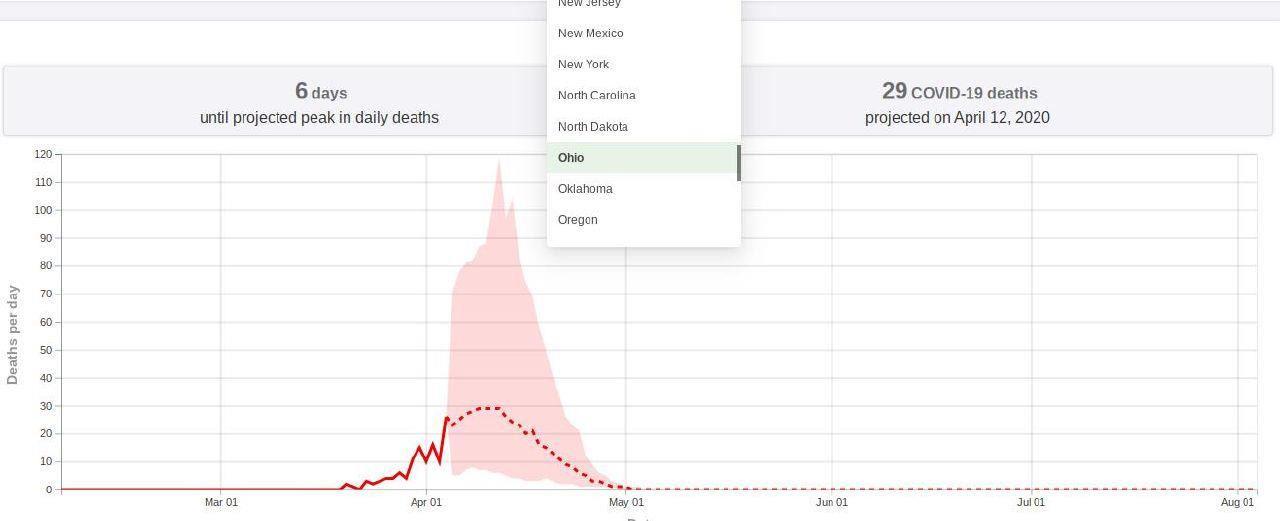Click the solid red observed deaths line peak
This screenshot has width=1280, height=521.
[447, 418]
